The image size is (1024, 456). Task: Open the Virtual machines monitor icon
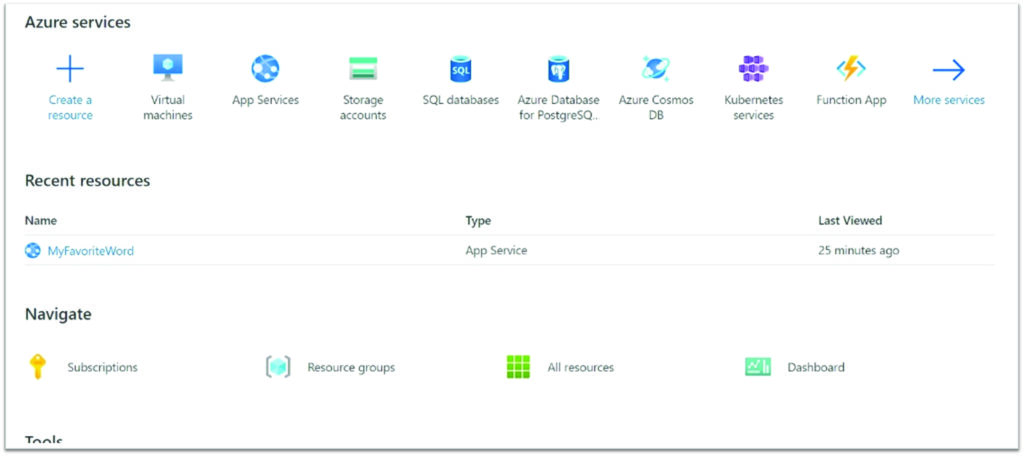(168, 67)
